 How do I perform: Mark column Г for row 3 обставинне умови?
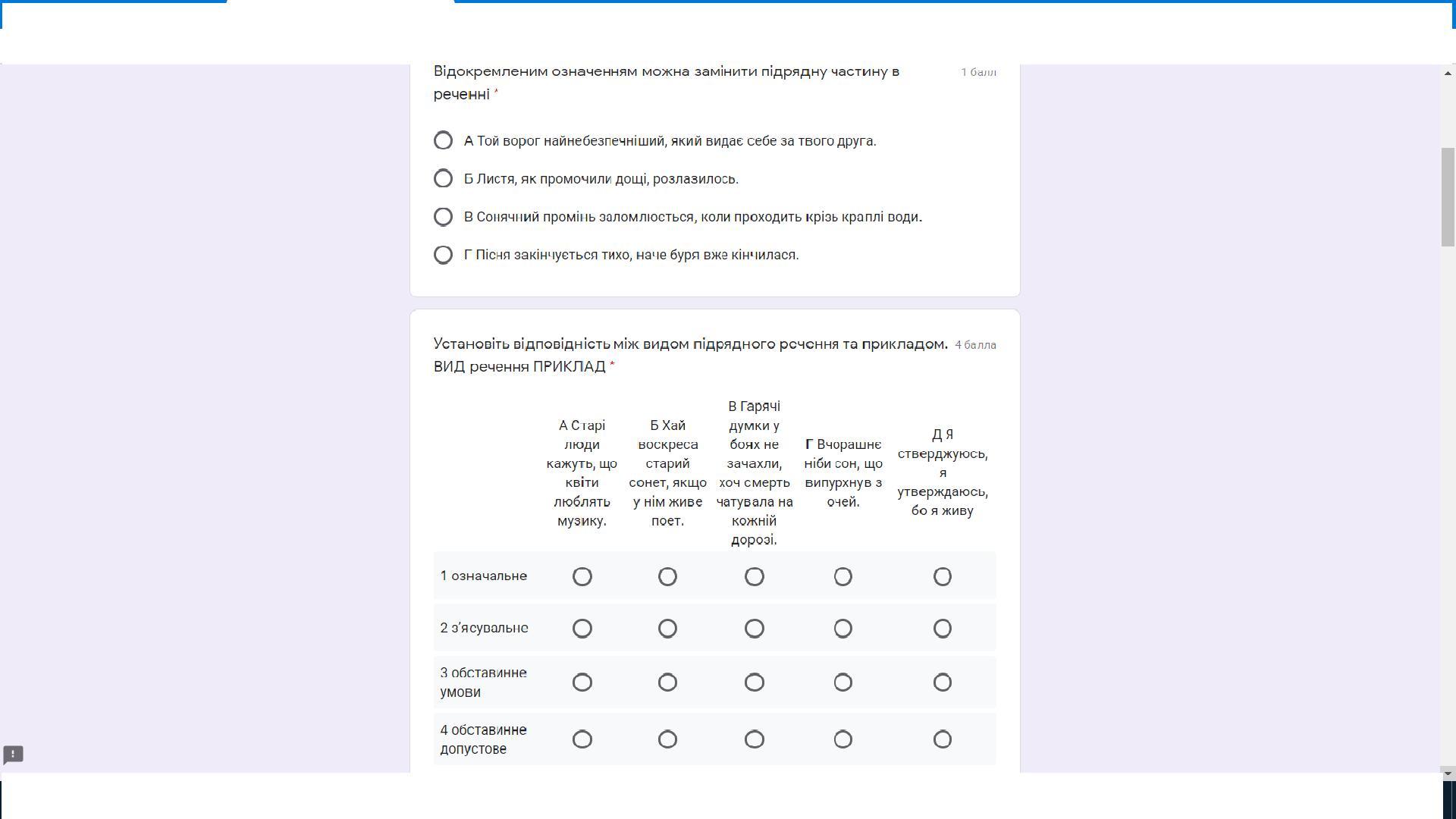click(843, 682)
